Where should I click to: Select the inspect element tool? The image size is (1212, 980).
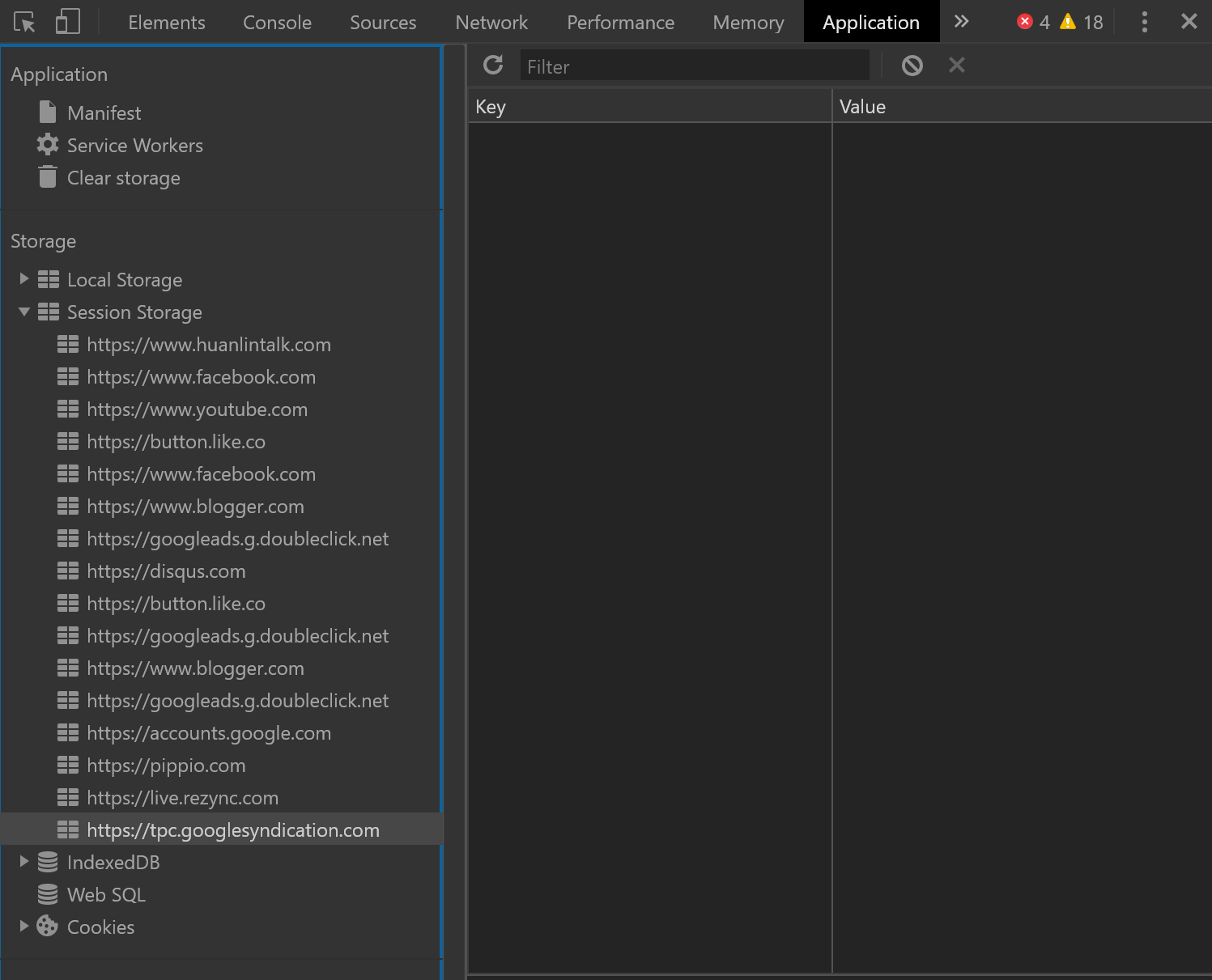point(24,21)
